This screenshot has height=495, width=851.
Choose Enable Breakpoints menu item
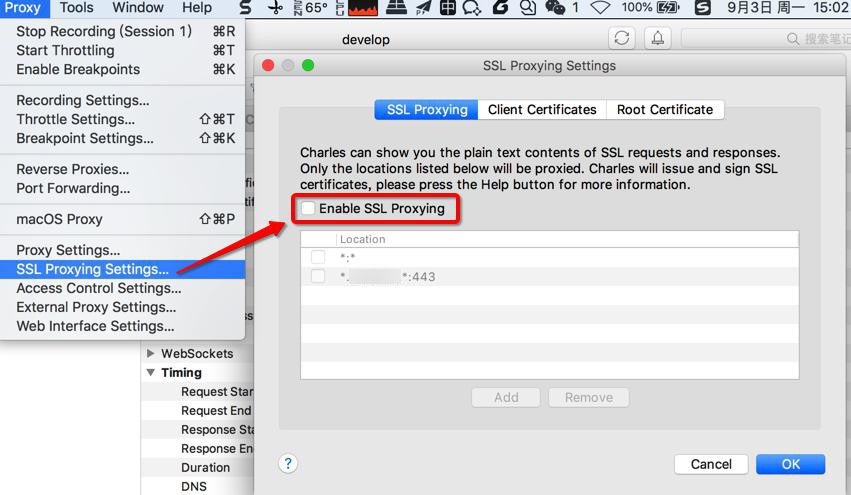tap(123, 69)
